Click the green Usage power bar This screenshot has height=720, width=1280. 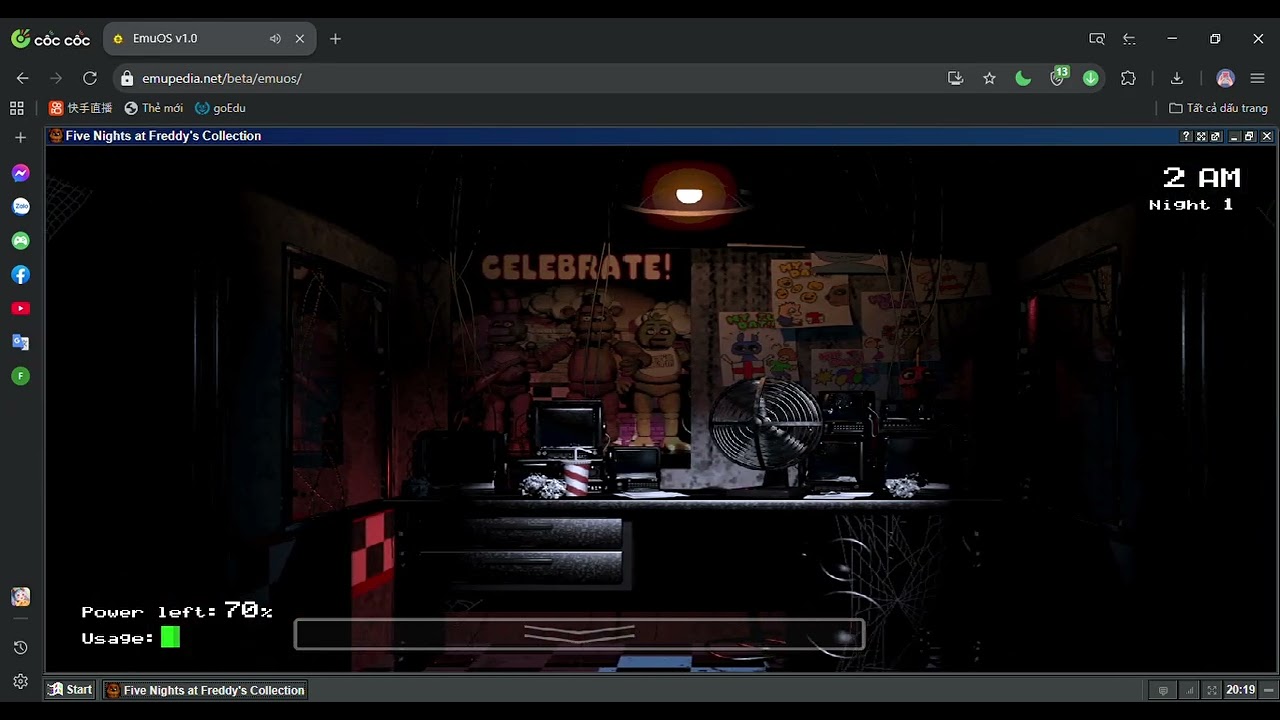(x=170, y=637)
